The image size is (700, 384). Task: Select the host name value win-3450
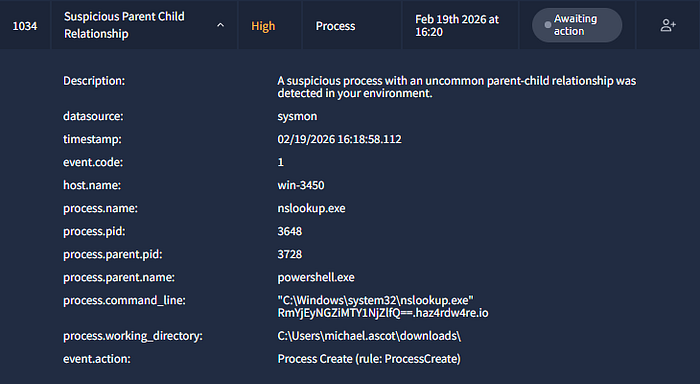301,185
